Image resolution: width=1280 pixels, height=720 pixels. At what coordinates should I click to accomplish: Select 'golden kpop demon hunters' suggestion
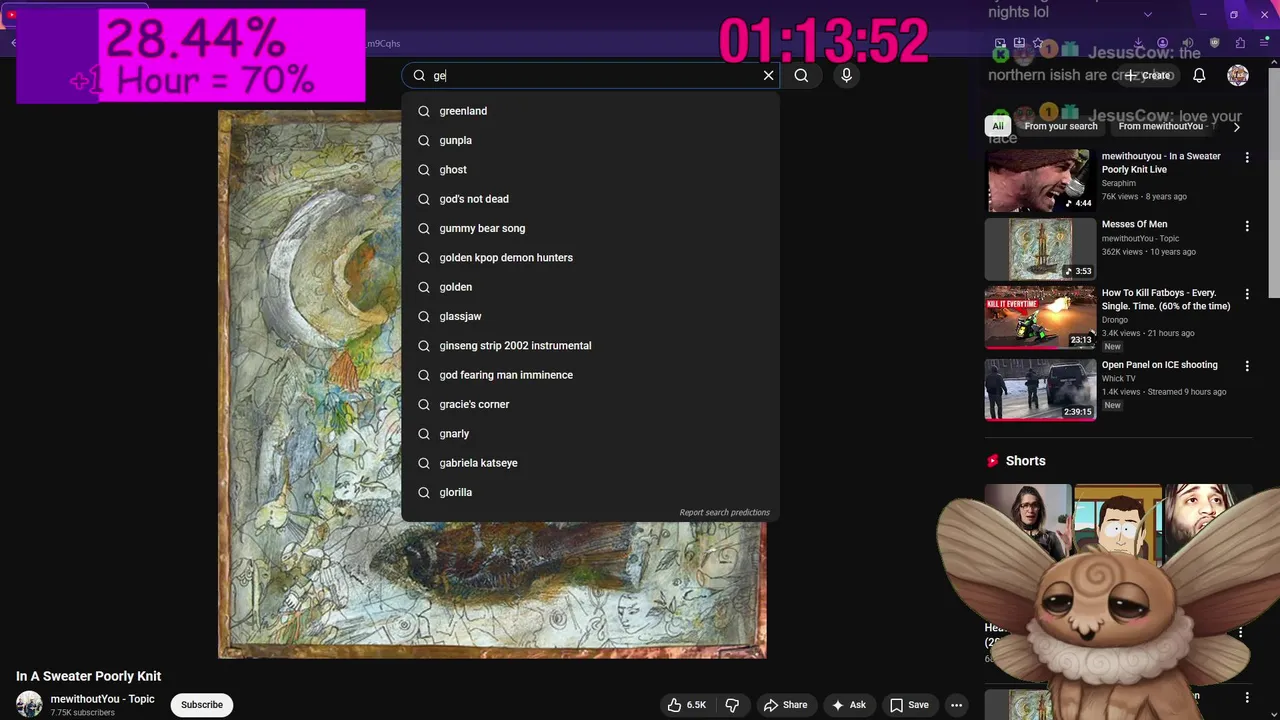click(x=590, y=258)
